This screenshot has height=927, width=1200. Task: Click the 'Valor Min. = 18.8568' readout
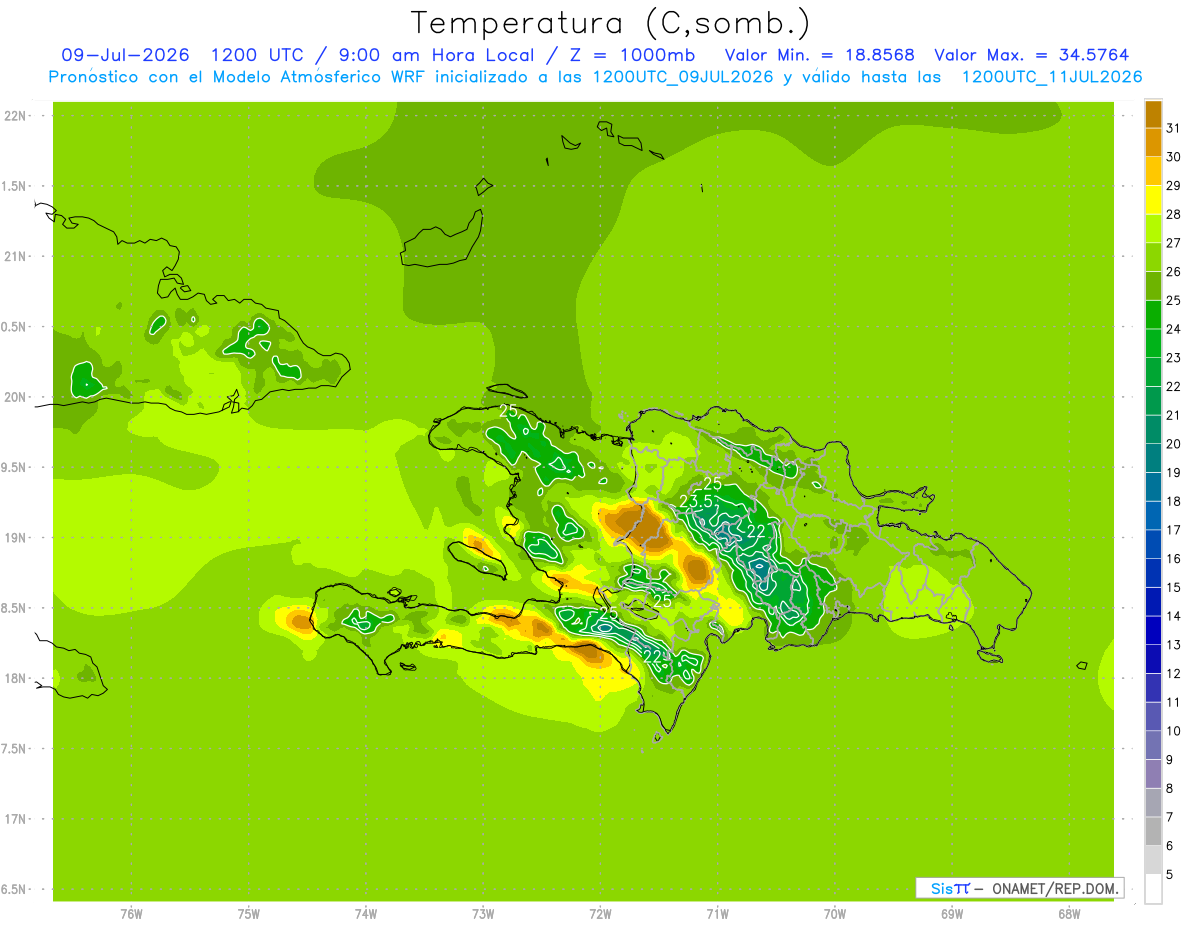819,54
